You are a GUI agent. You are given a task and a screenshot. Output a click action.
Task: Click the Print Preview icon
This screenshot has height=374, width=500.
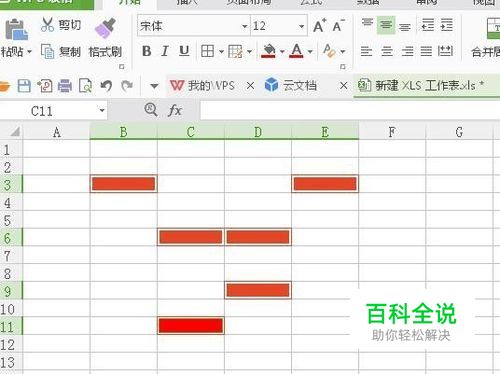pos(85,86)
